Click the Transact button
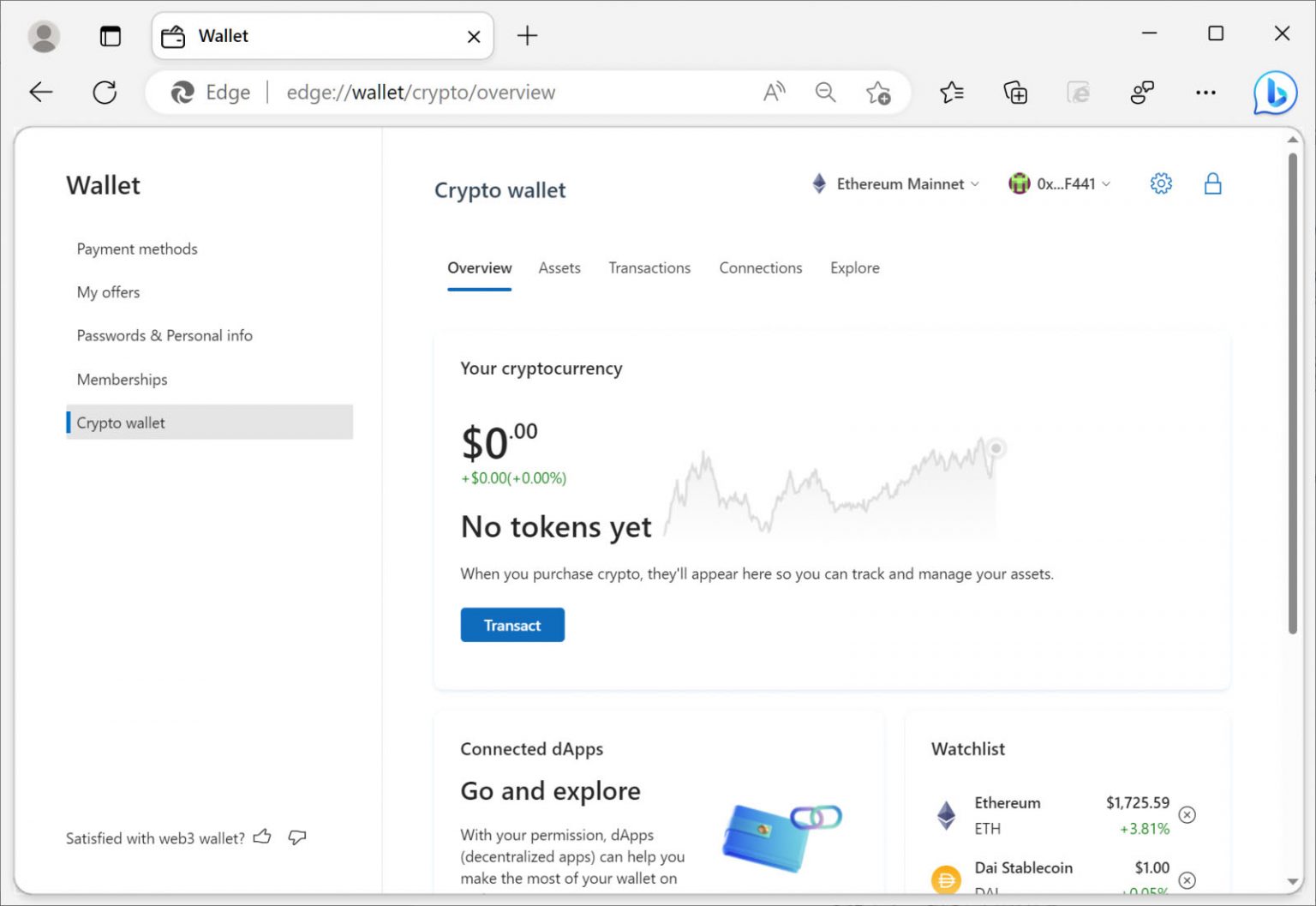The width and height of the screenshot is (1316, 906). coord(512,625)
